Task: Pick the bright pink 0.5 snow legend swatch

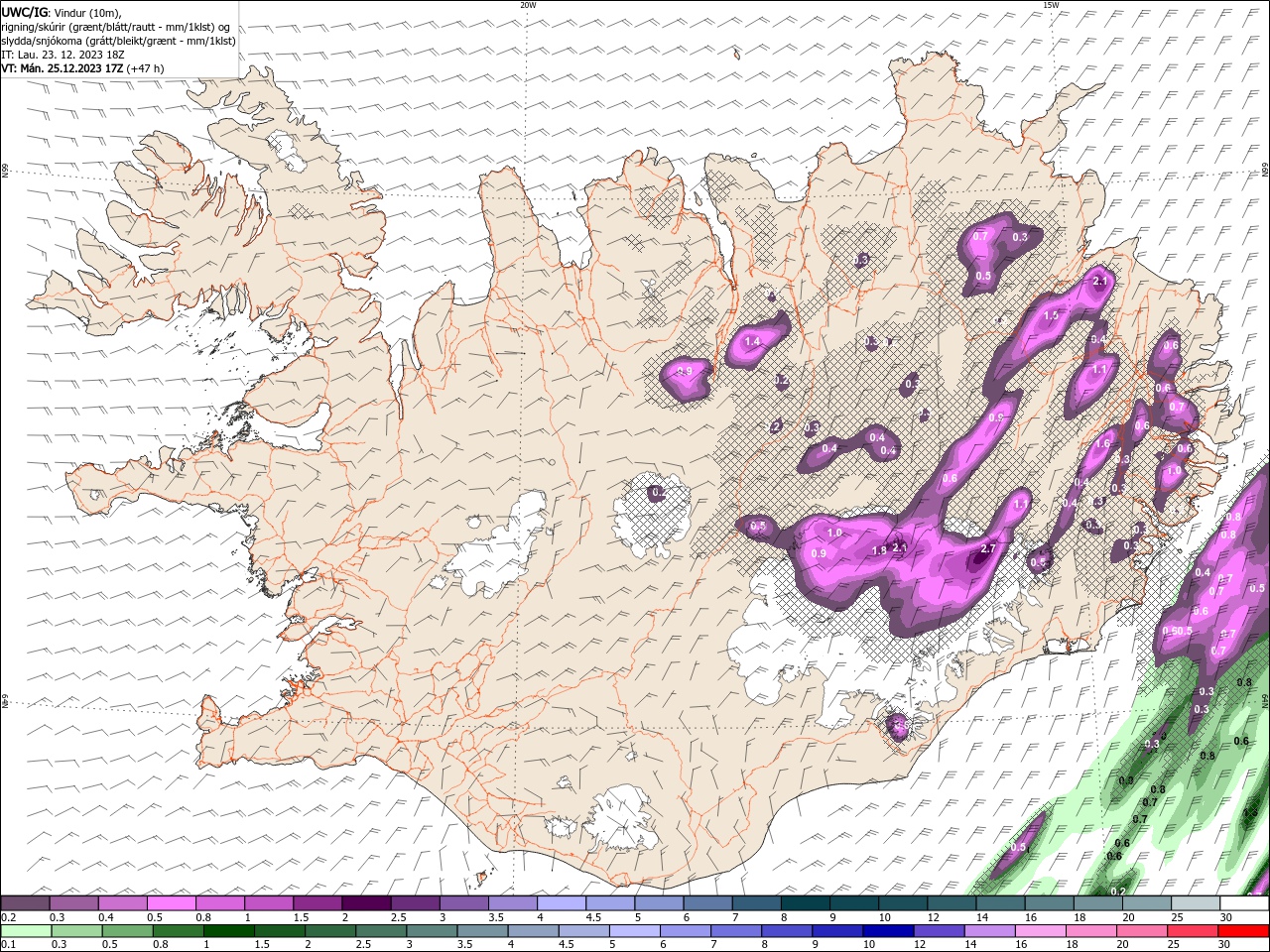Action: tap(172, 903)
